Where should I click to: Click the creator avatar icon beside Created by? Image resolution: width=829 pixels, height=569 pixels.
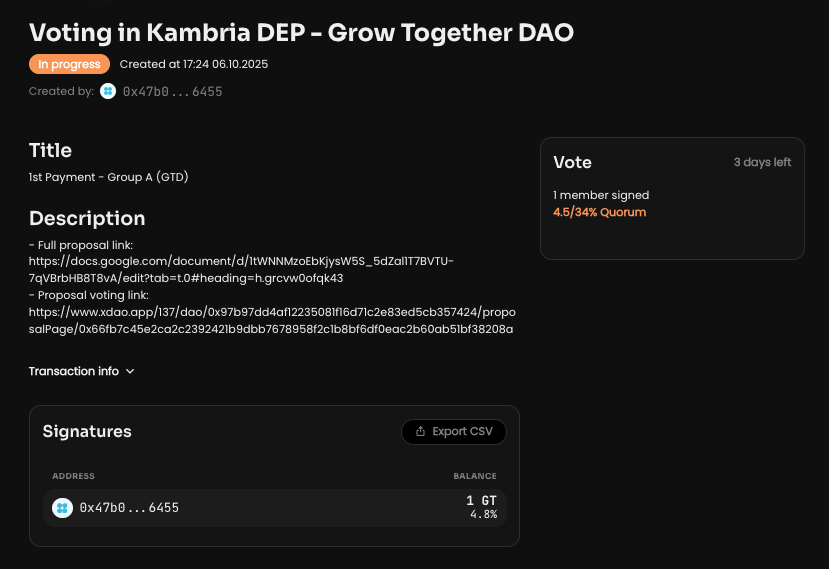click(108, 91)
